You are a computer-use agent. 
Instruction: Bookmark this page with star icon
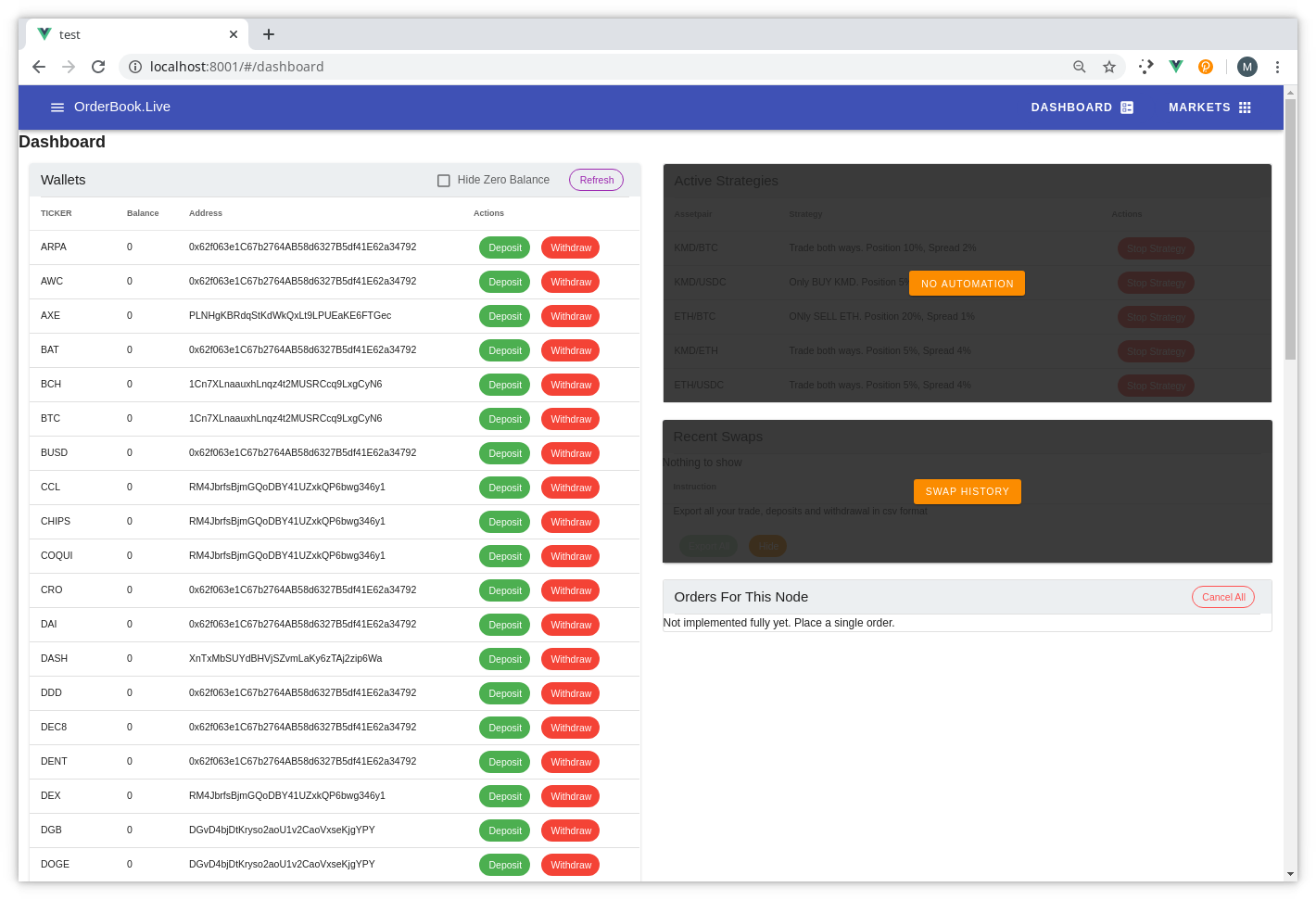1109,67
